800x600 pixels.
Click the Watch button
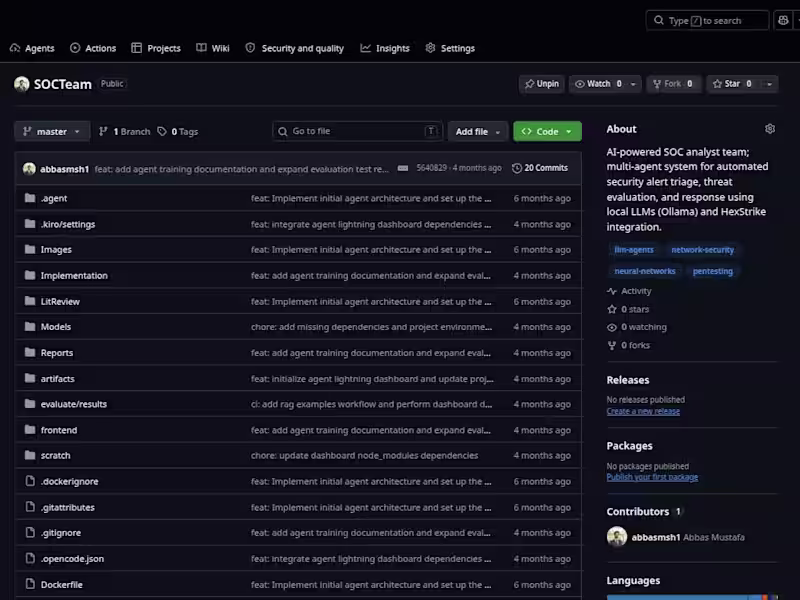[x=598, y=84]
